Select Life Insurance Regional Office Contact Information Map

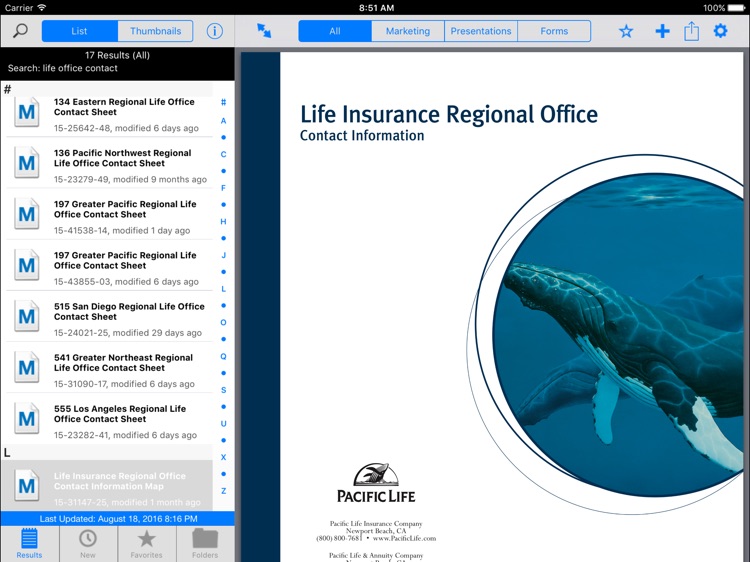109,486
